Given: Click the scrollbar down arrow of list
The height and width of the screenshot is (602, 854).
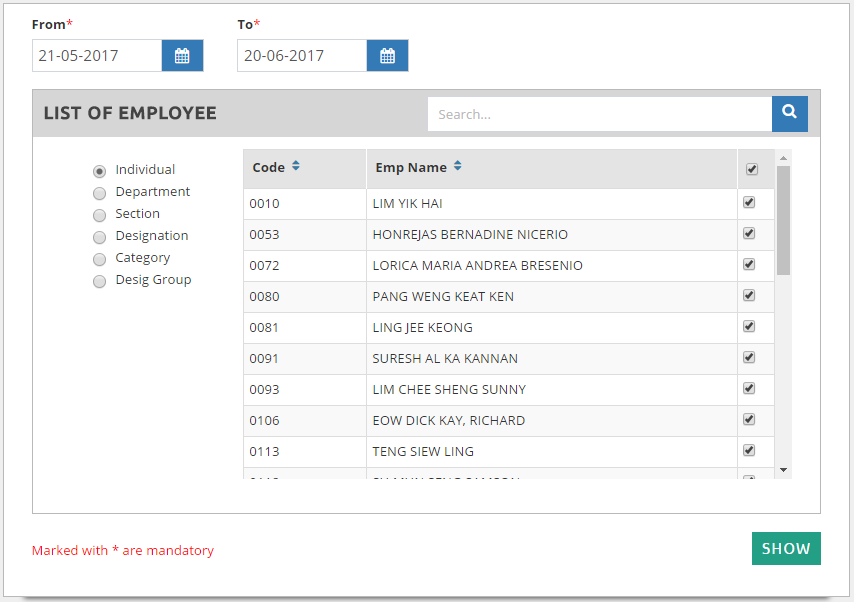Looking at the screenshot, I should point(784,470).
